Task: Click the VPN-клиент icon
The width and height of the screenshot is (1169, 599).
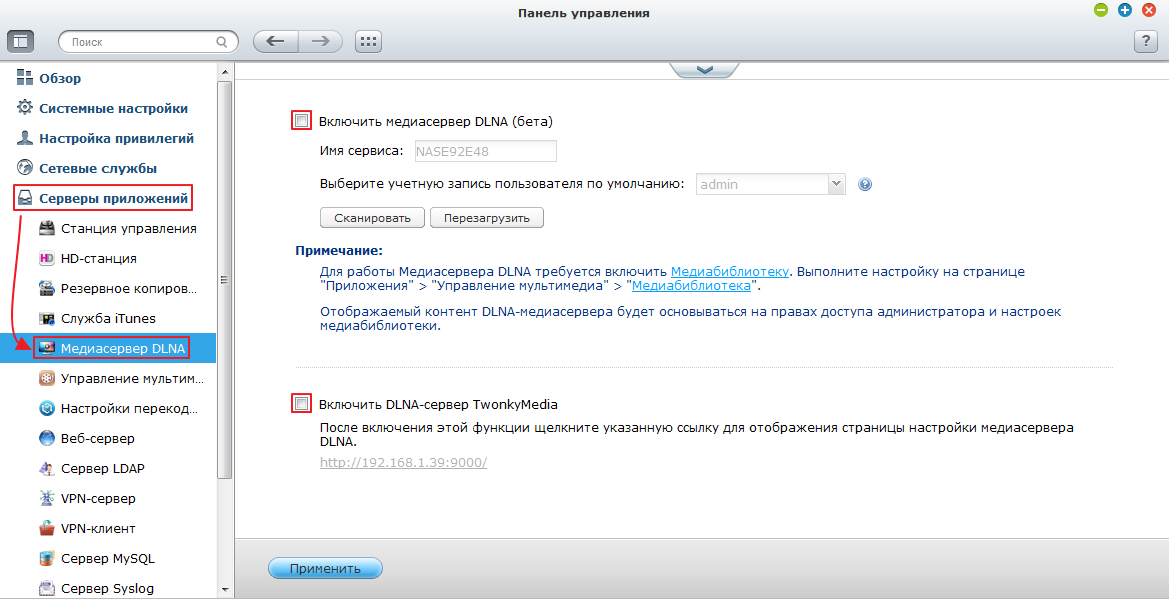Action: pyautogui.click(x=47, y=528)
